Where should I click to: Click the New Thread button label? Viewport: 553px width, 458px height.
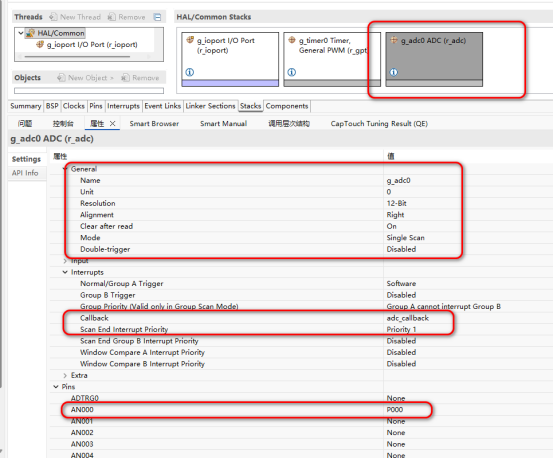(x=80, y=17)
